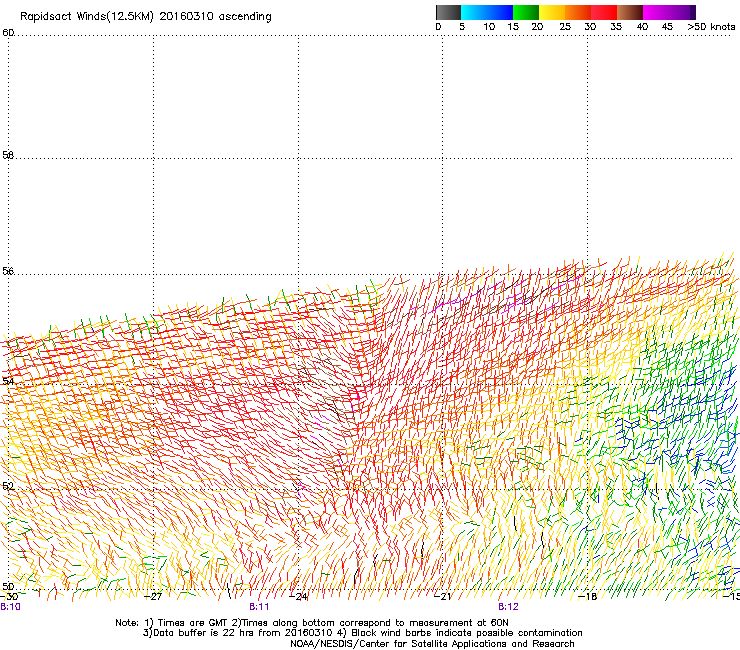Click the '8:12' purple time label
The image size is (740, 650).
pyautogui.click(x=508, y=607)
